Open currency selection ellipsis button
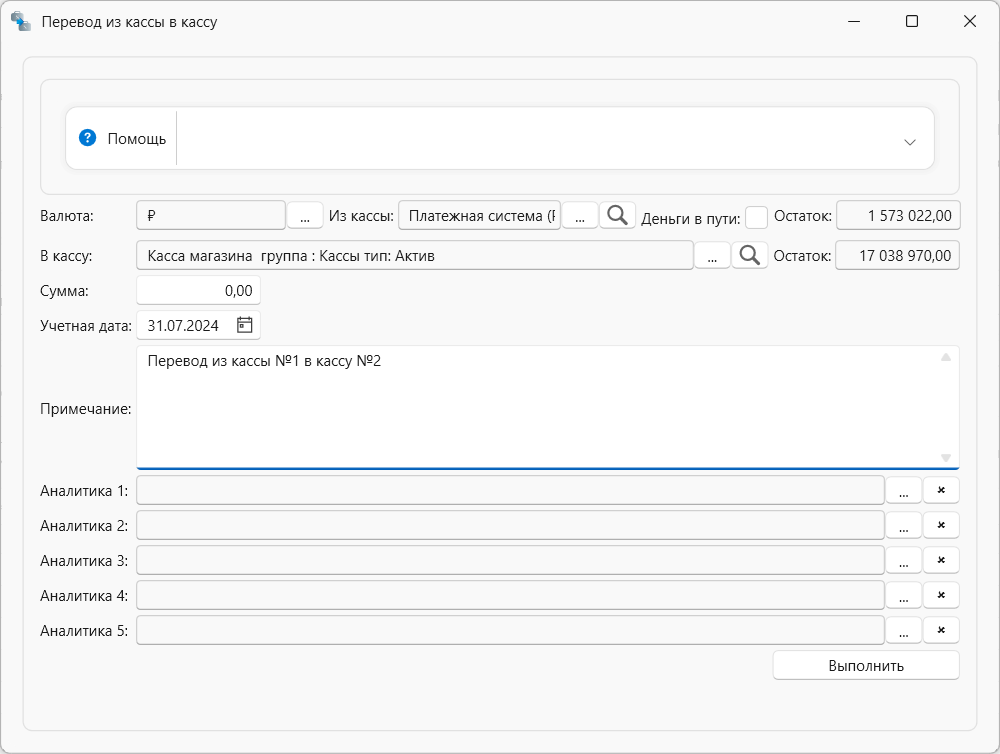Viewport: 1000px width, 754px height. 305,216
